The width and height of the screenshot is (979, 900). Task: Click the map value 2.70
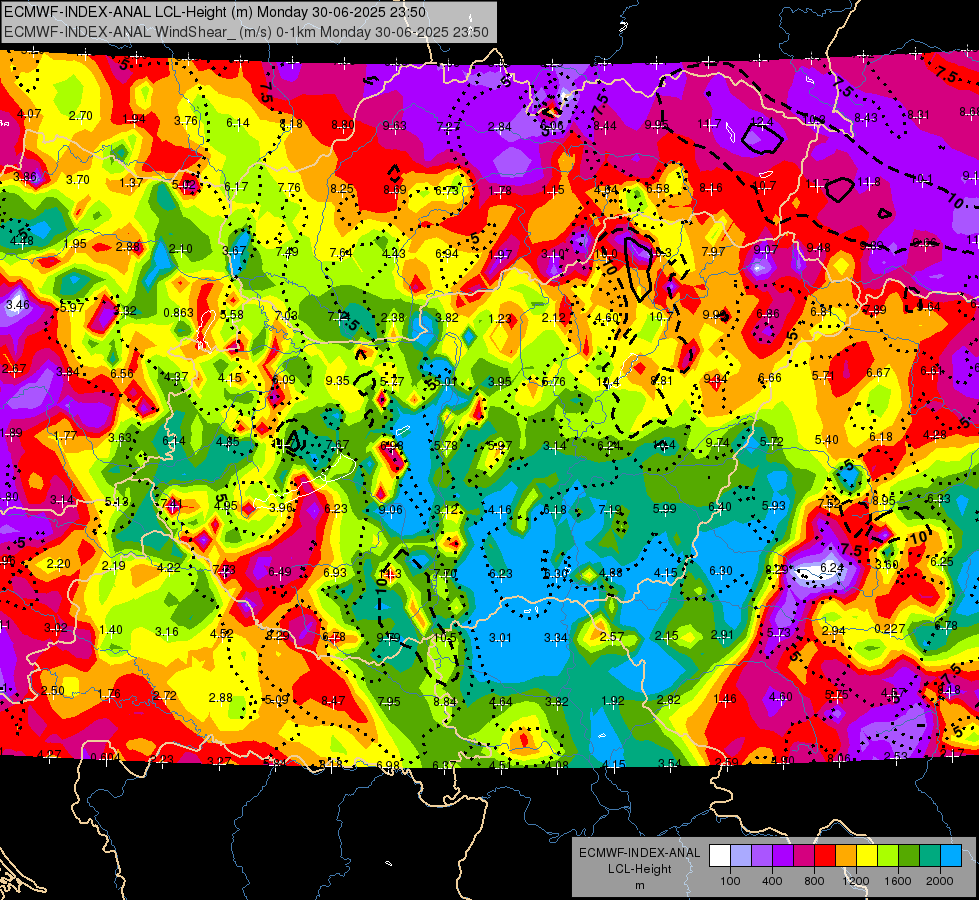click(x=81, y=116)
